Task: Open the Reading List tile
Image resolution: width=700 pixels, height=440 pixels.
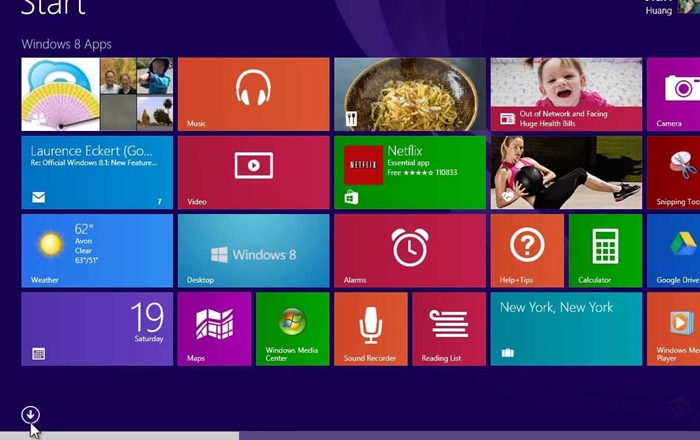Action: [449, 329]
